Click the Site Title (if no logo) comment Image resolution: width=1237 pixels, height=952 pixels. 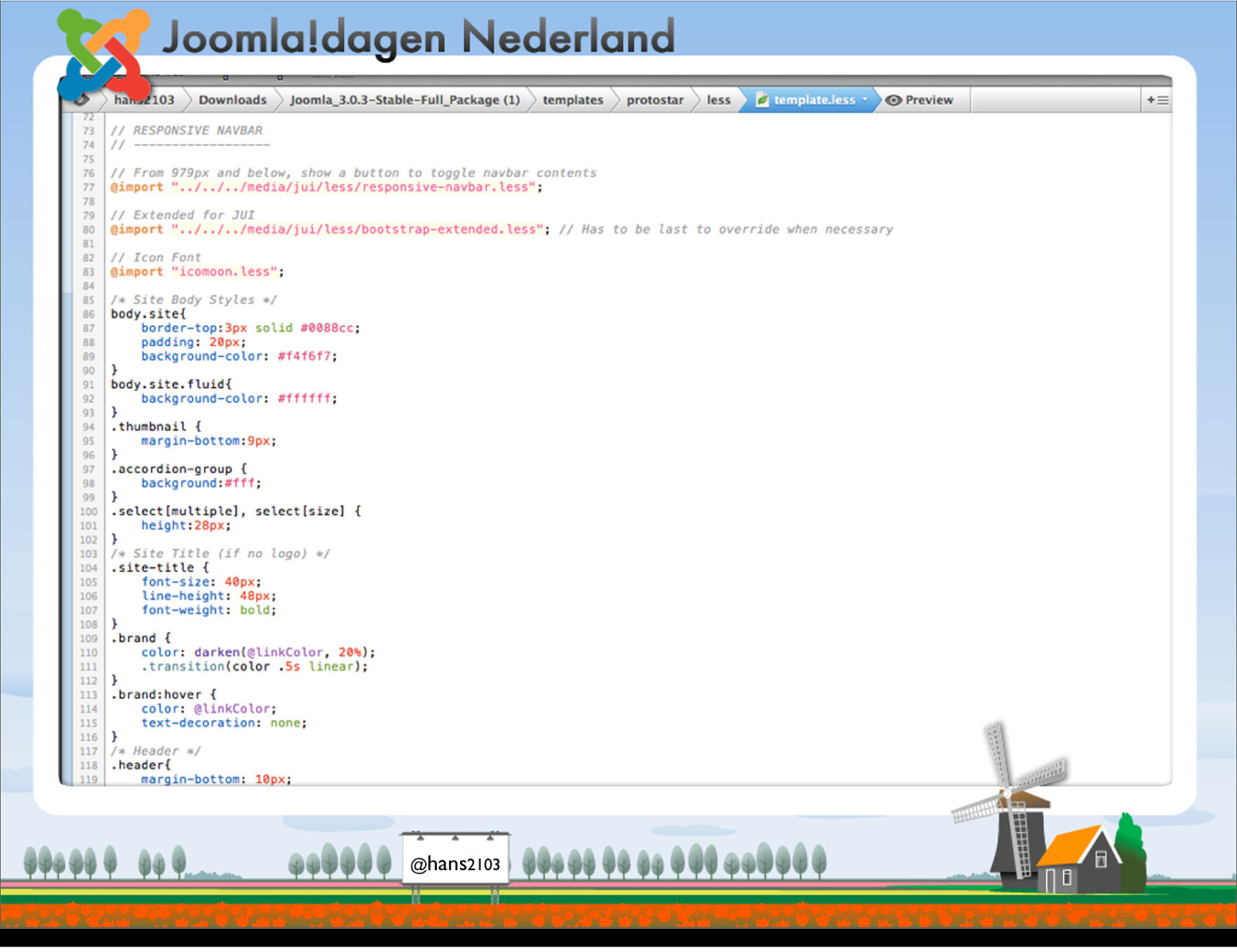pos(220,554)
